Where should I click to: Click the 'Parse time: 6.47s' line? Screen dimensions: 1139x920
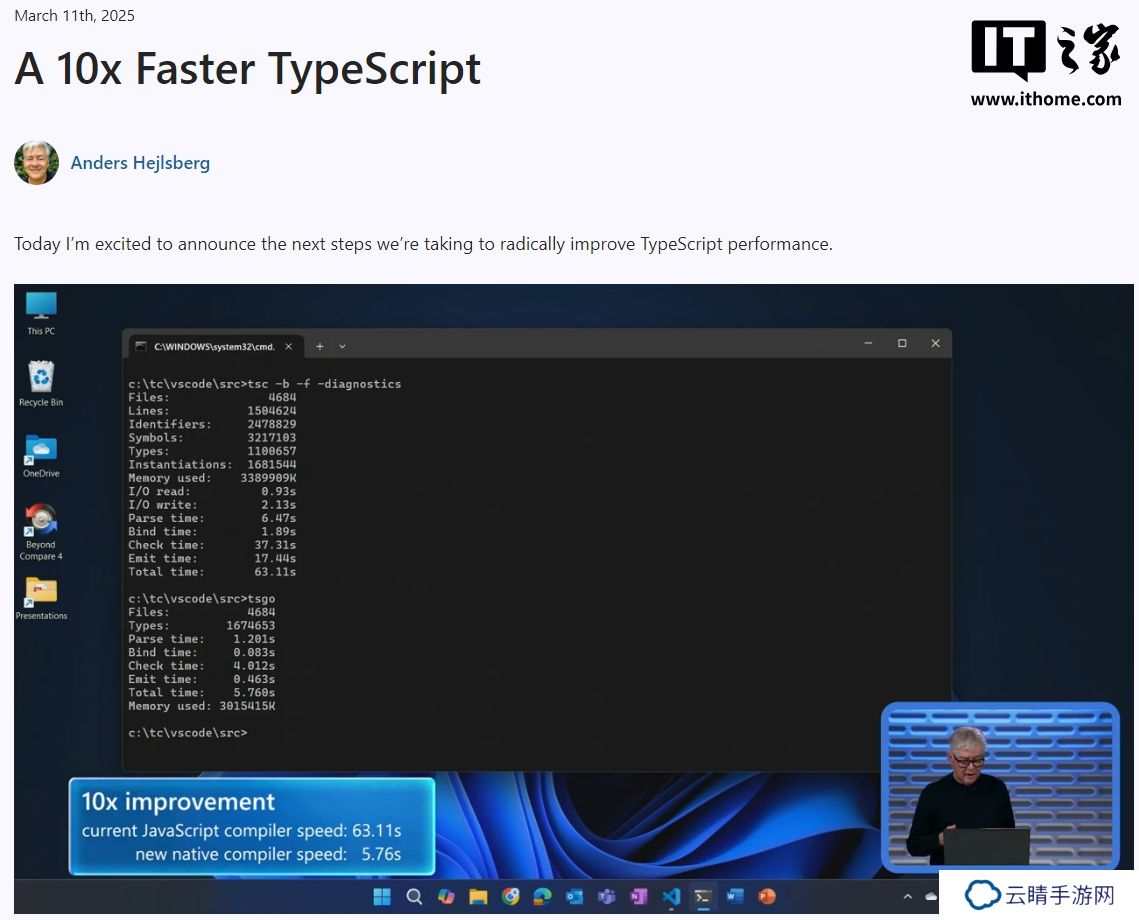(212, 518)
